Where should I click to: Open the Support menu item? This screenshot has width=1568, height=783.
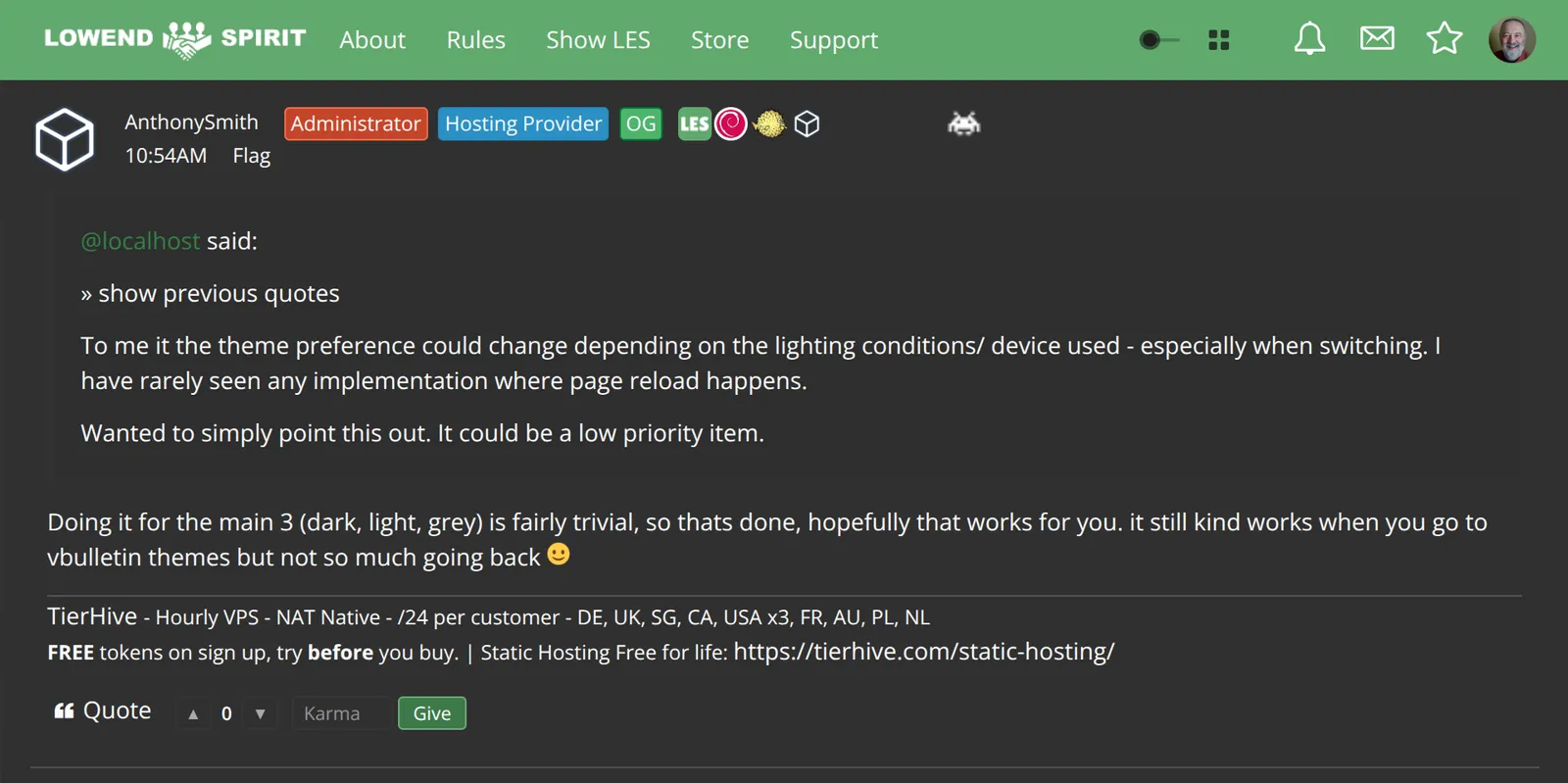click(834, 40)
